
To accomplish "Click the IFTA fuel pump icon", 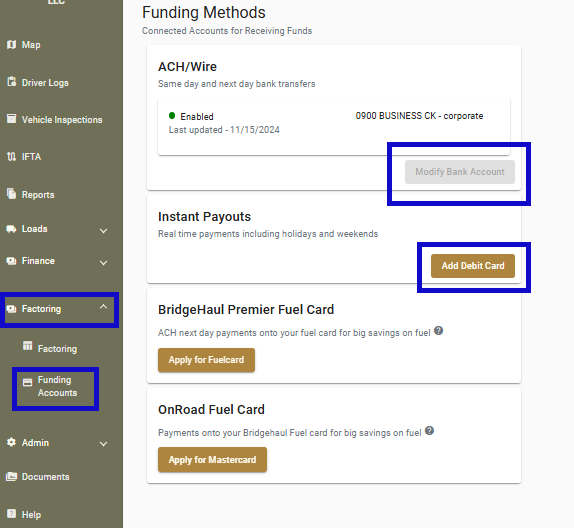I will tap(11, 157).
